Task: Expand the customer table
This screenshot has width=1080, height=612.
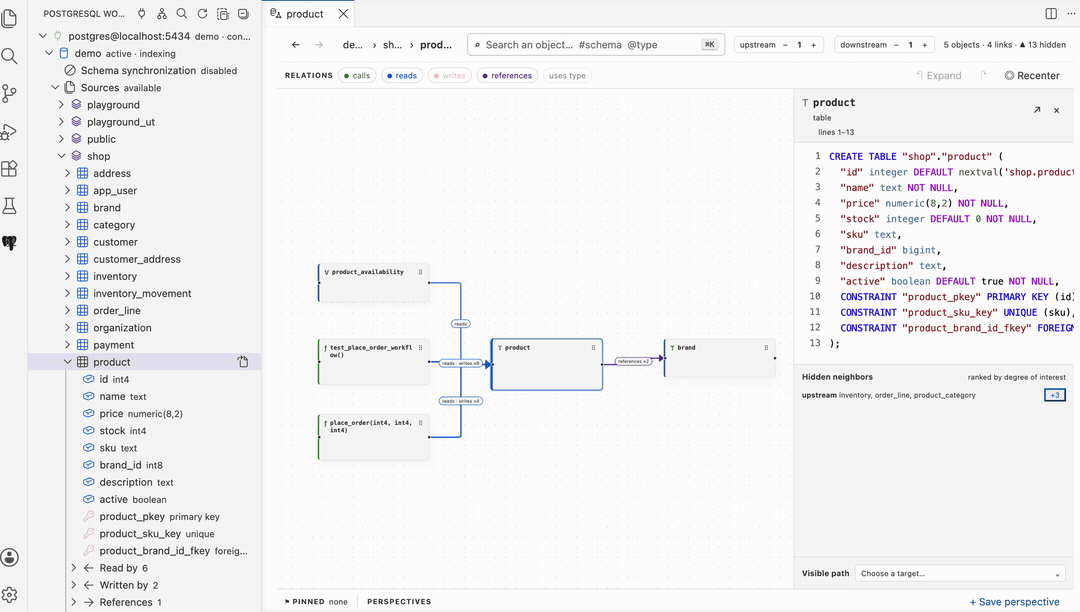Action: (68, 242)
